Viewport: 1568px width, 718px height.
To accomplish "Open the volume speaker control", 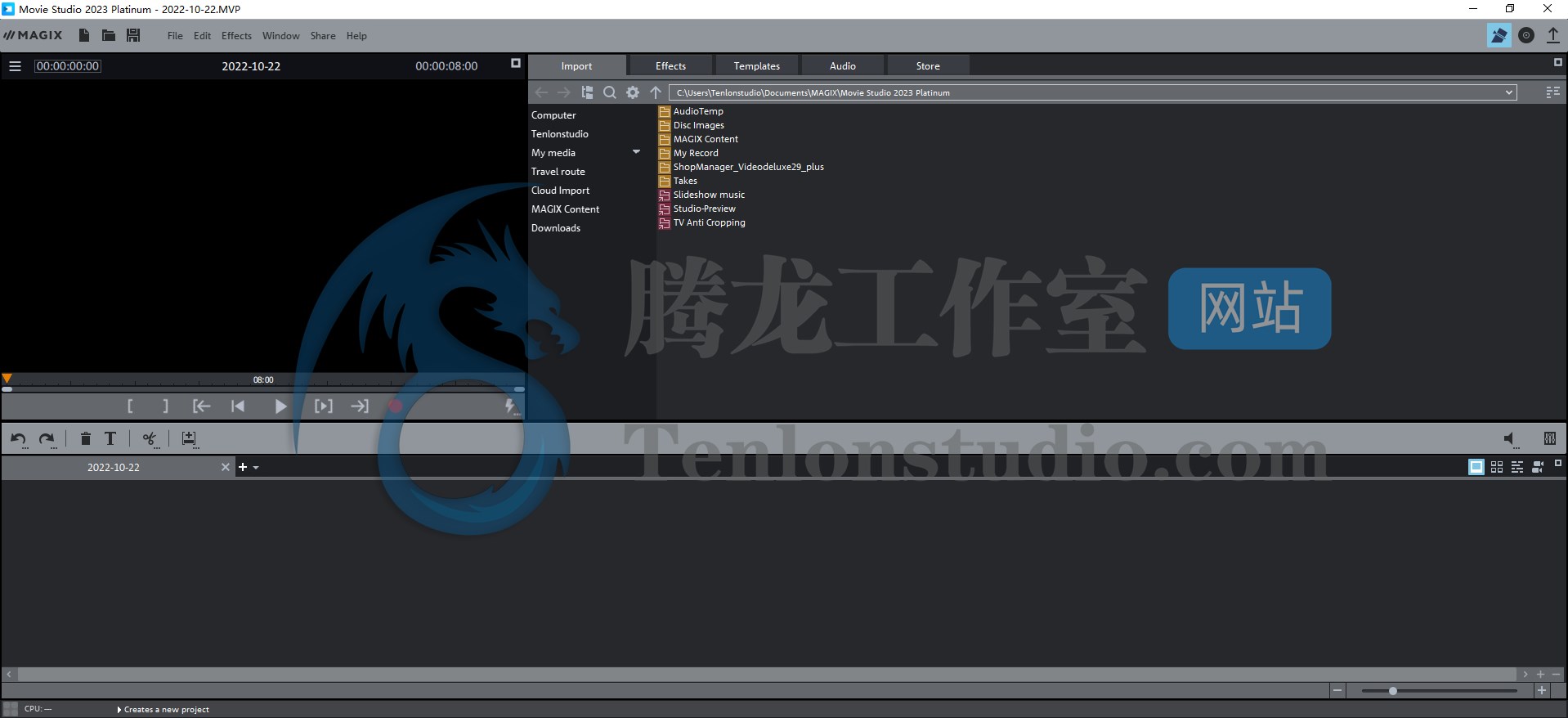I will pyautogui.click(x=1511, y=439).
